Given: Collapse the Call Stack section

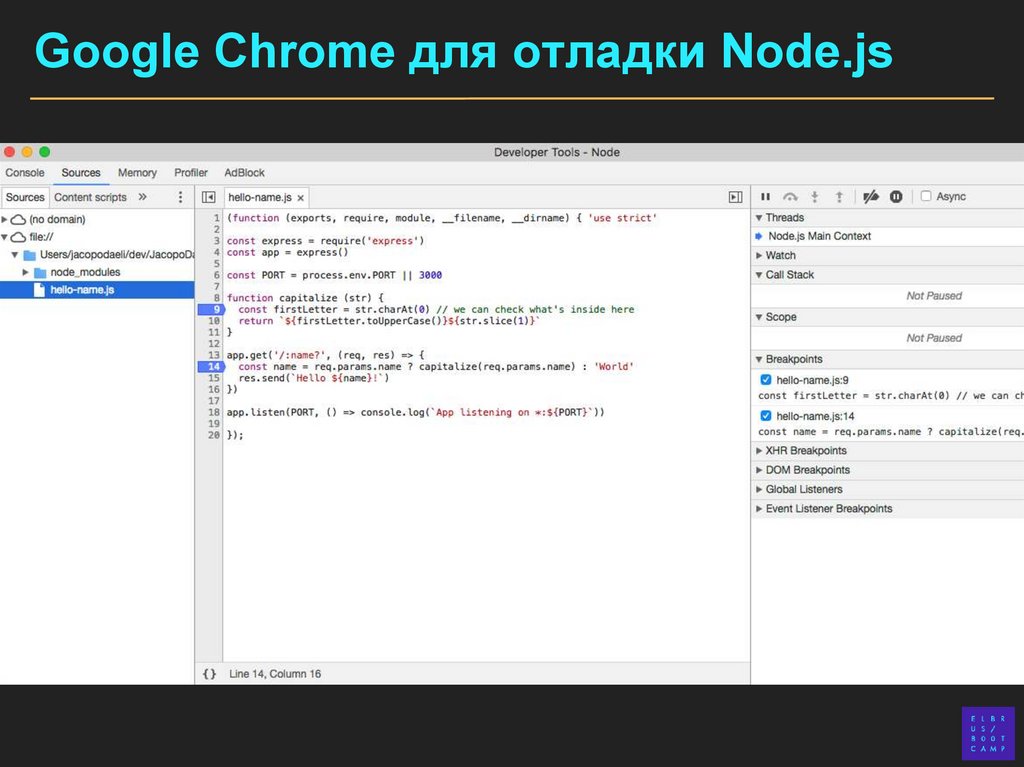Looking at the screenshot, I should 759,275.
